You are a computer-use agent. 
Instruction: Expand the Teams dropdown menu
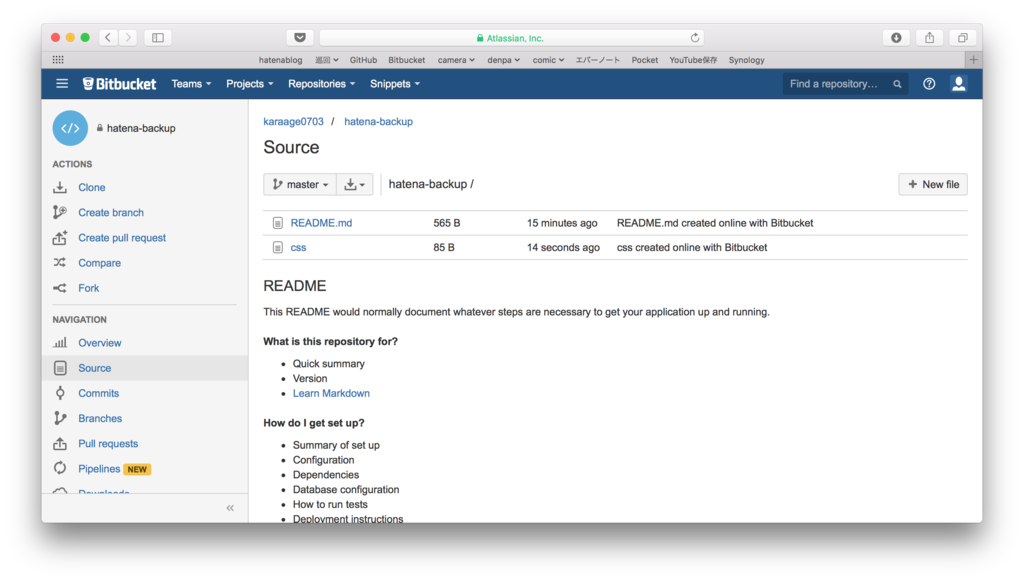[x=191, y=84]
